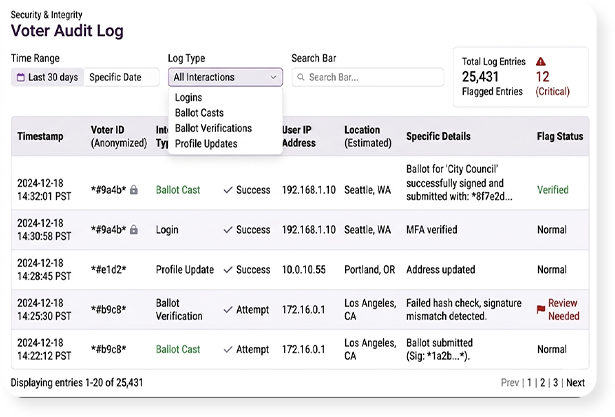This screenshot has height=417, width=615.
Task: Switch to Specific Date time range
Action: (x=122, y=77)
